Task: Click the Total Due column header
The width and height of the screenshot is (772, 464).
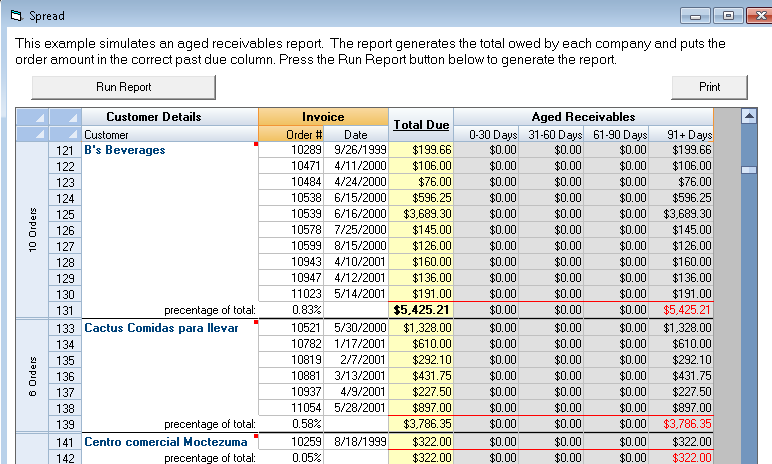Action: point(421,125)
